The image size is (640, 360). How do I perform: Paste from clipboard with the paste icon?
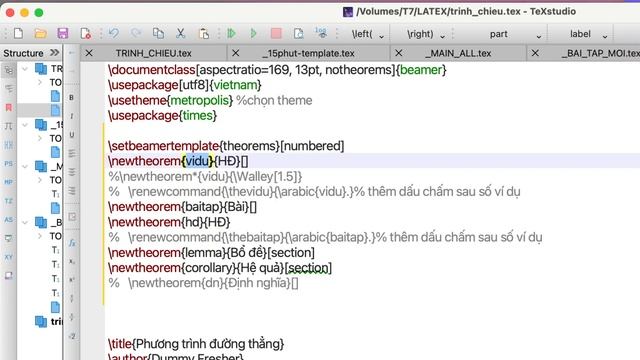(203, 33)
